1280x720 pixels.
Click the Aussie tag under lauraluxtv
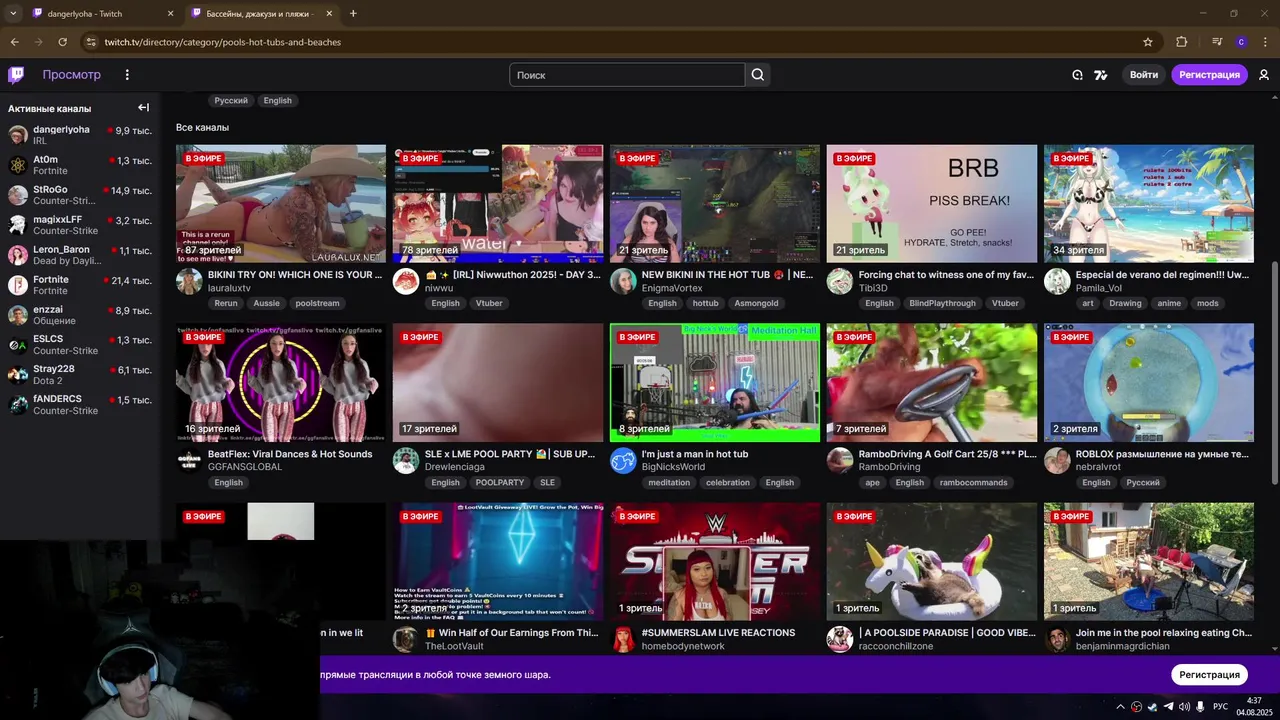coord(266,303)
